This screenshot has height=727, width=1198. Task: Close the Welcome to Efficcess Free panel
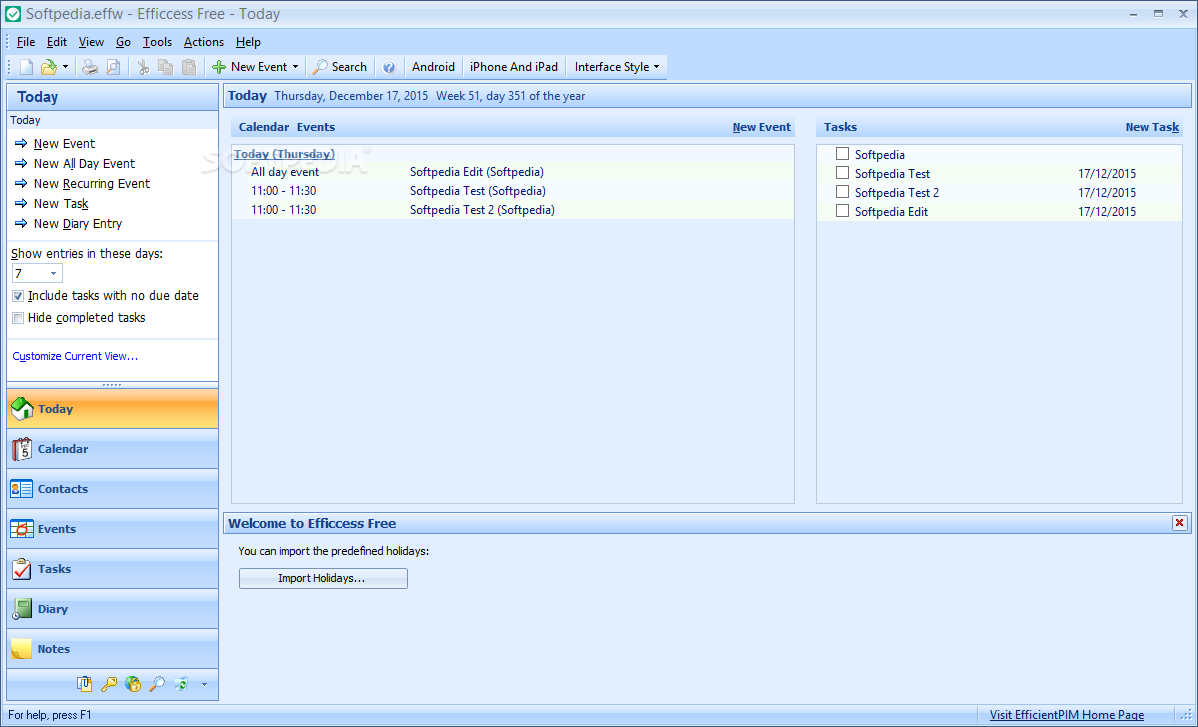1180,523
